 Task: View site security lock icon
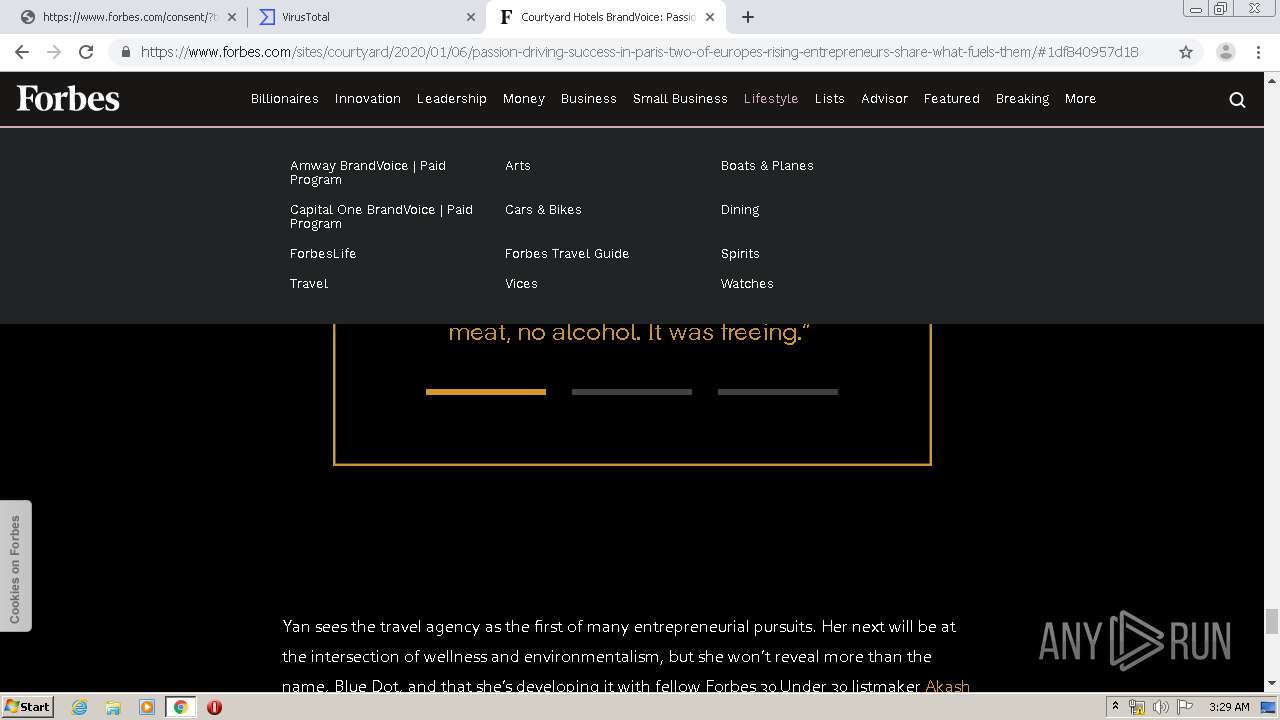tap(126, 52)
